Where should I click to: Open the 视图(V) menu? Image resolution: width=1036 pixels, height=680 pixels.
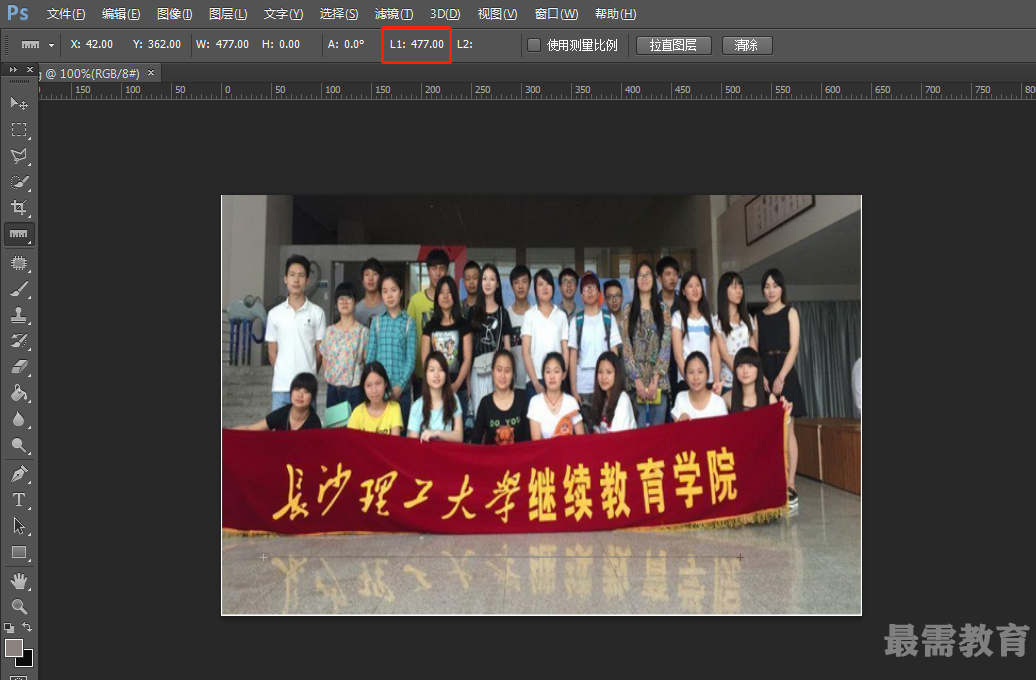click(498, 14)
